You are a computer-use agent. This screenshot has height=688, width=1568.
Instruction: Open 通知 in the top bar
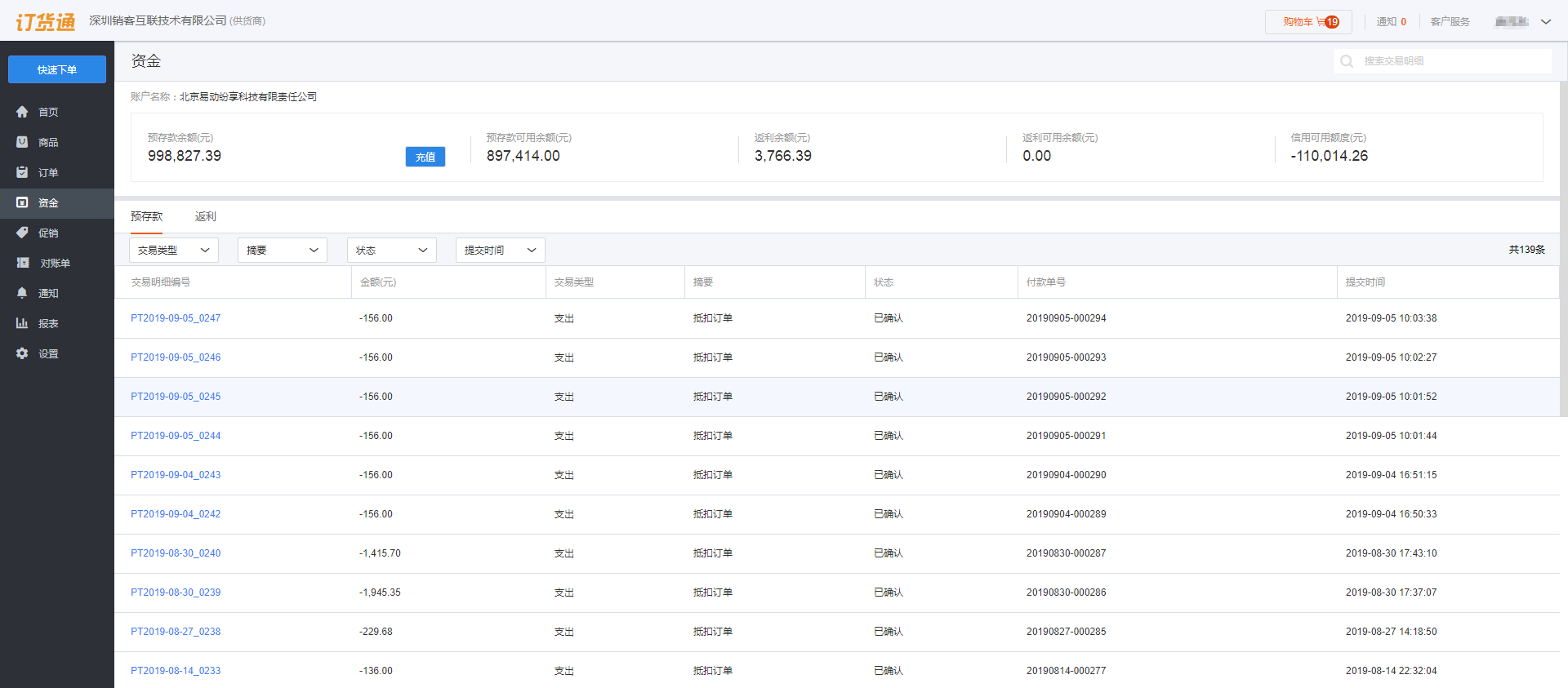click(x=1392, y=22)
